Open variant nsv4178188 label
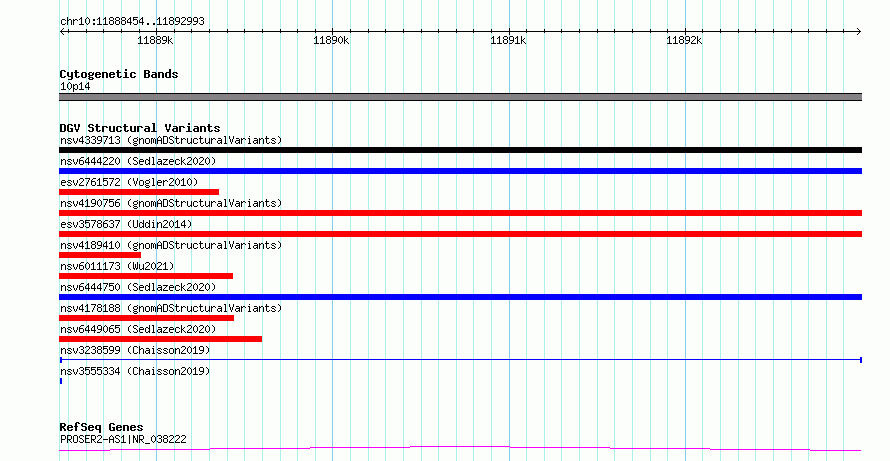 pos(171,308)
